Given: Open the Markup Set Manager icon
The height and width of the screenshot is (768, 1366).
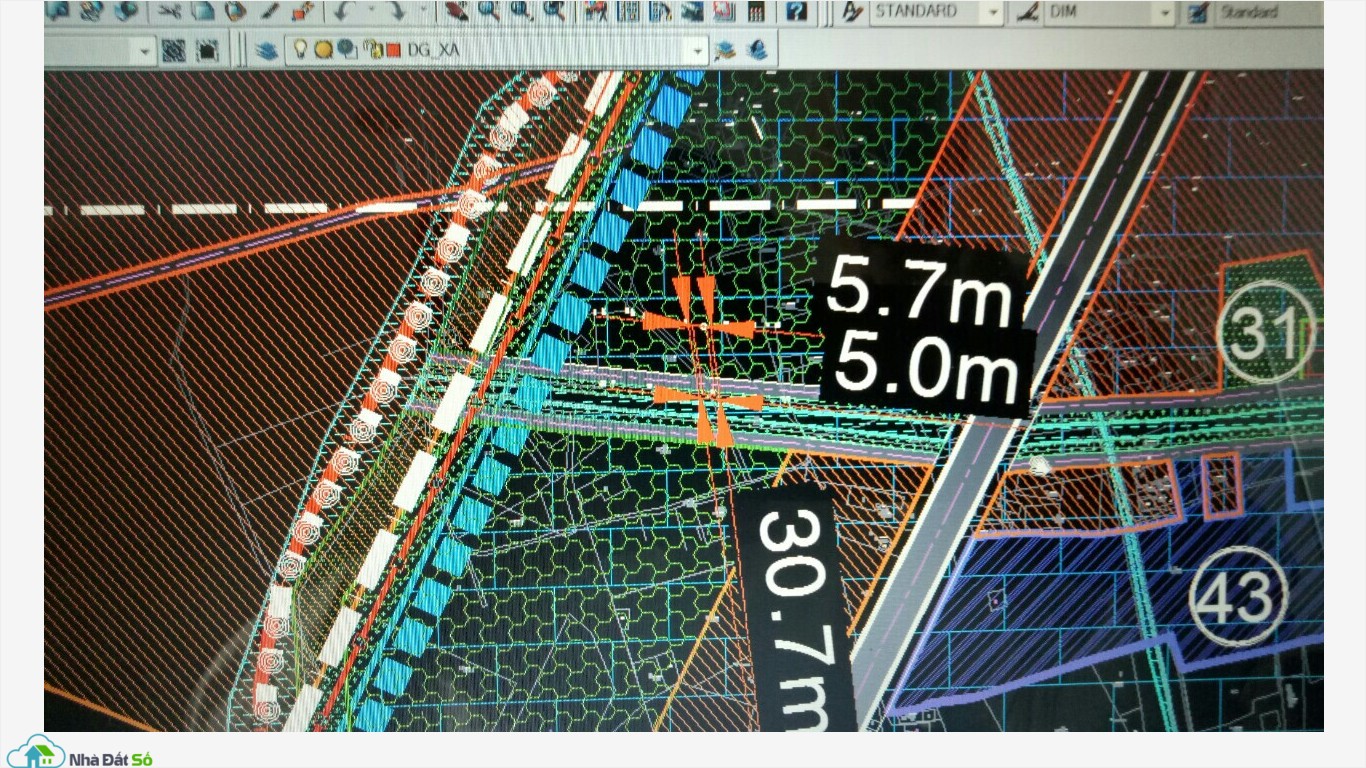Looking at the screenshot, I should click(724, 11).
